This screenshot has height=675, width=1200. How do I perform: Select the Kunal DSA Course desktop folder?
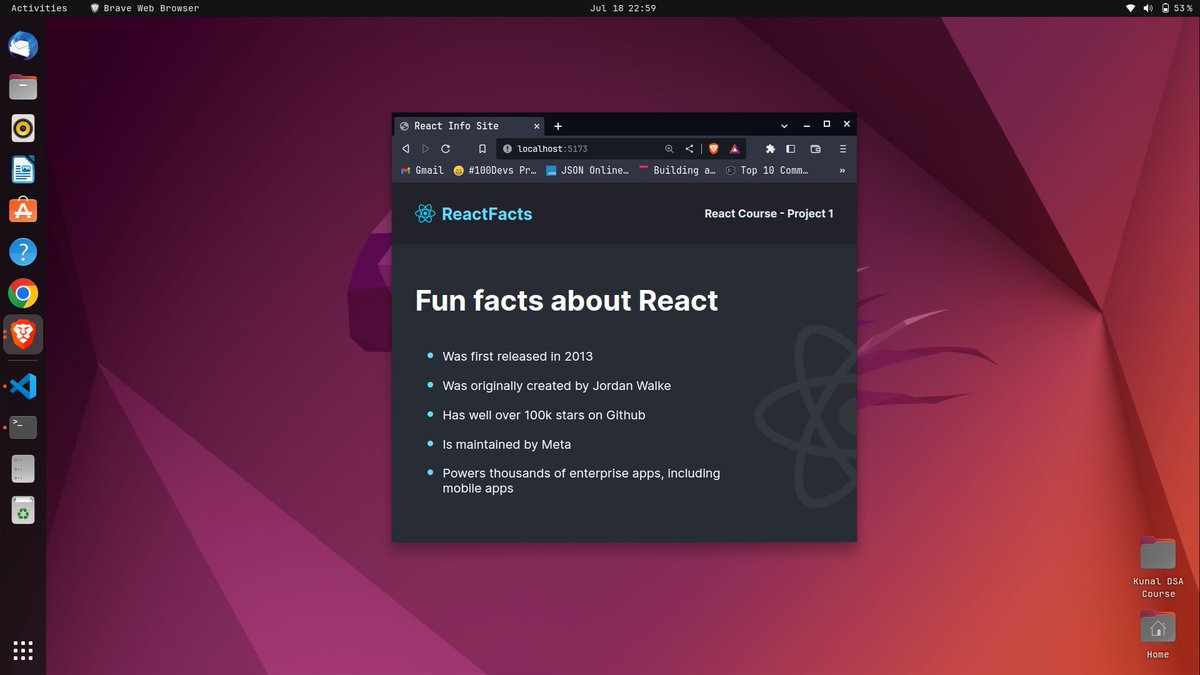click(1158, 567)
